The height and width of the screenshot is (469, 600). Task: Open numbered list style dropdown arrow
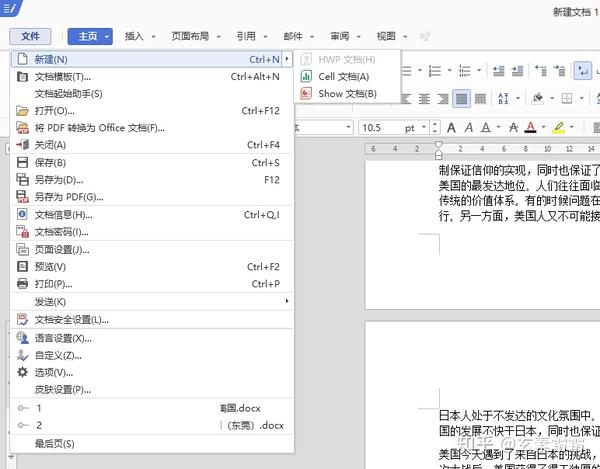coord(450,70)
